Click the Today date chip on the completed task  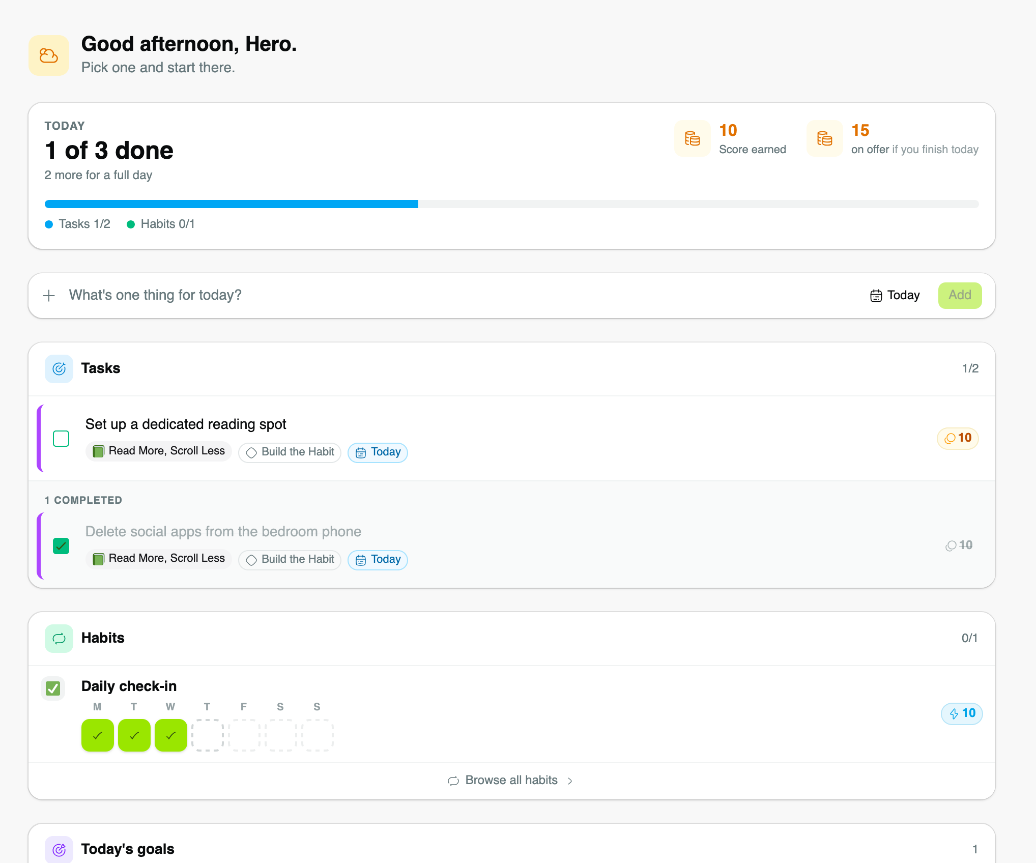click(x=378, y=560)
